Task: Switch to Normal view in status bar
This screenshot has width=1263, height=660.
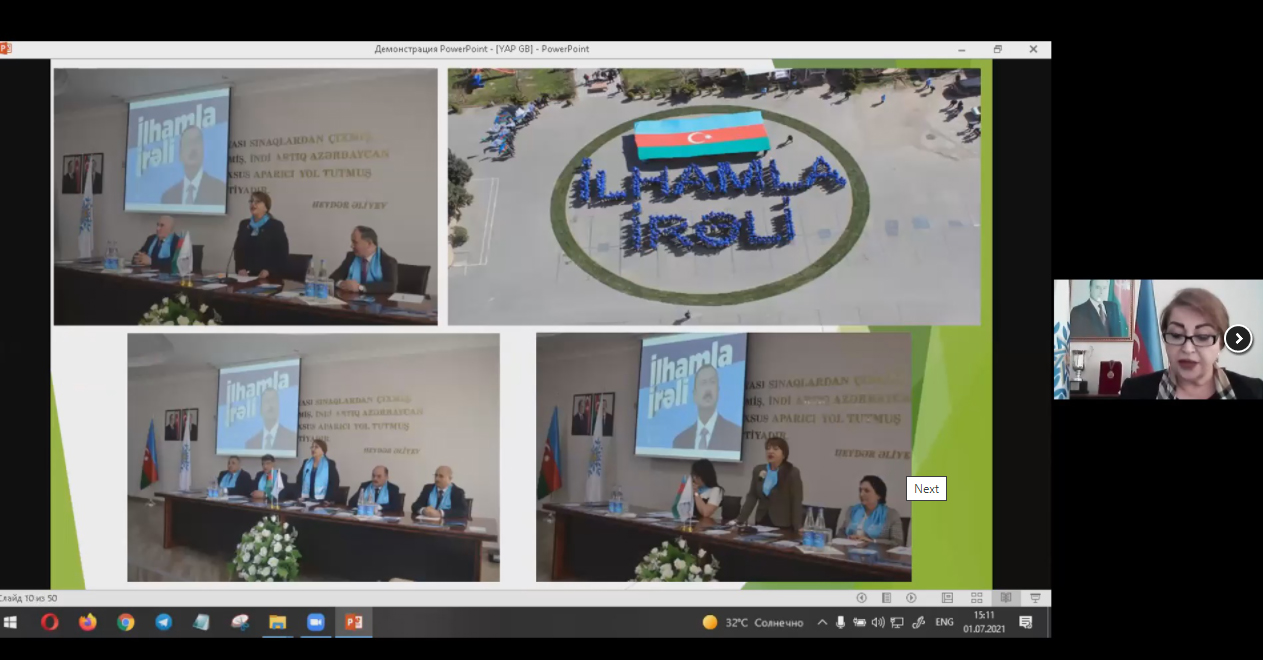Action: coord(947,598)
